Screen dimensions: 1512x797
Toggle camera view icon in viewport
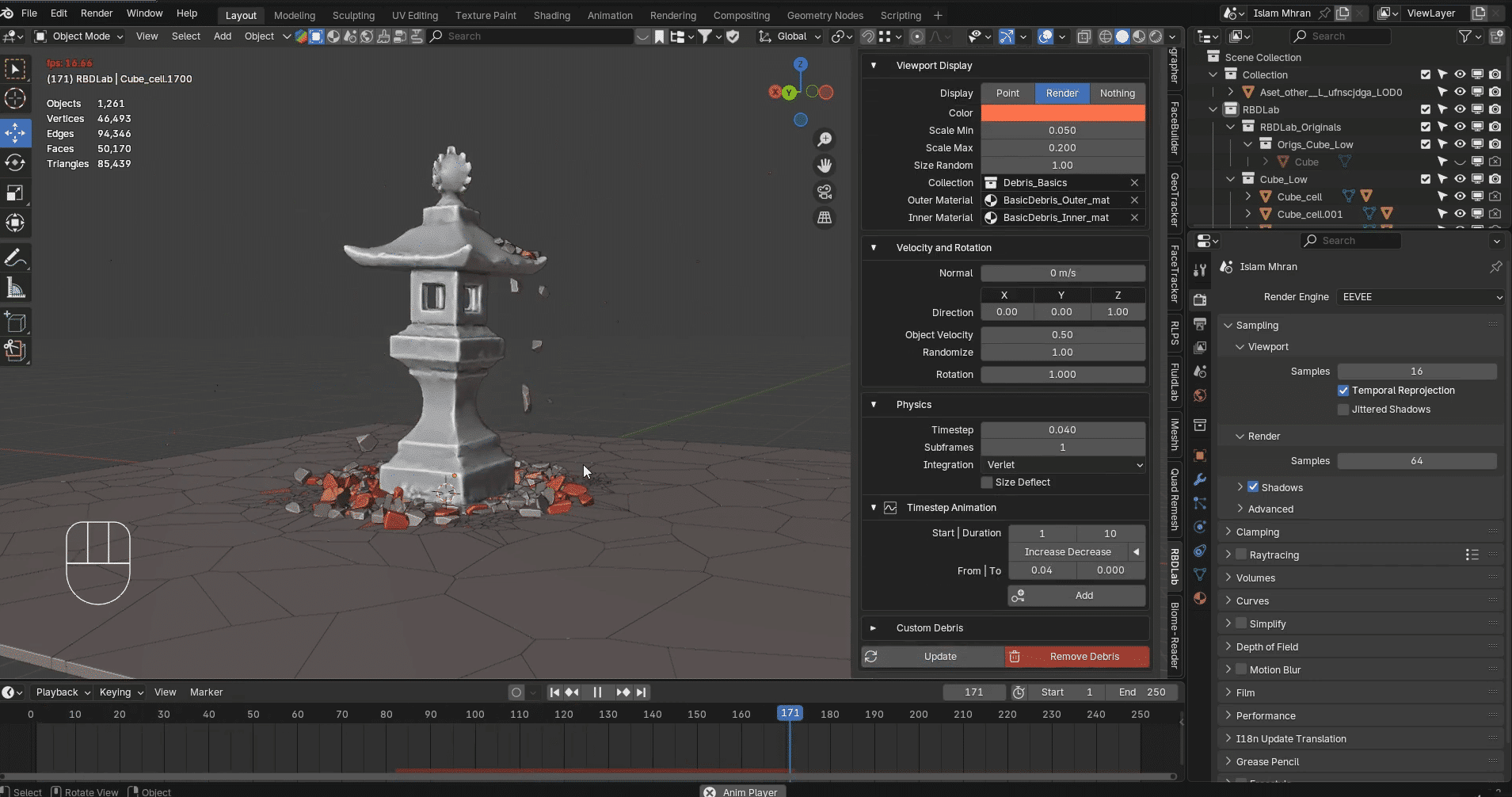coord(825,192)
